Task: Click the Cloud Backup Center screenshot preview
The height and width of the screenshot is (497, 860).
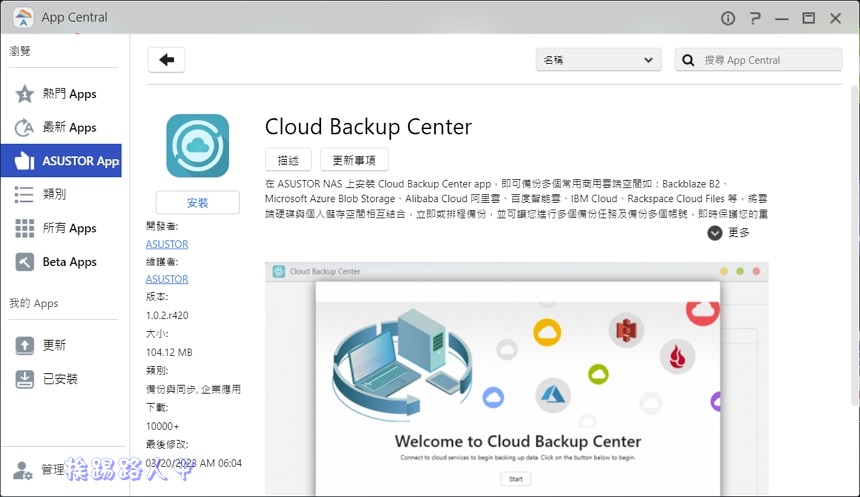Action: point(517,379)
